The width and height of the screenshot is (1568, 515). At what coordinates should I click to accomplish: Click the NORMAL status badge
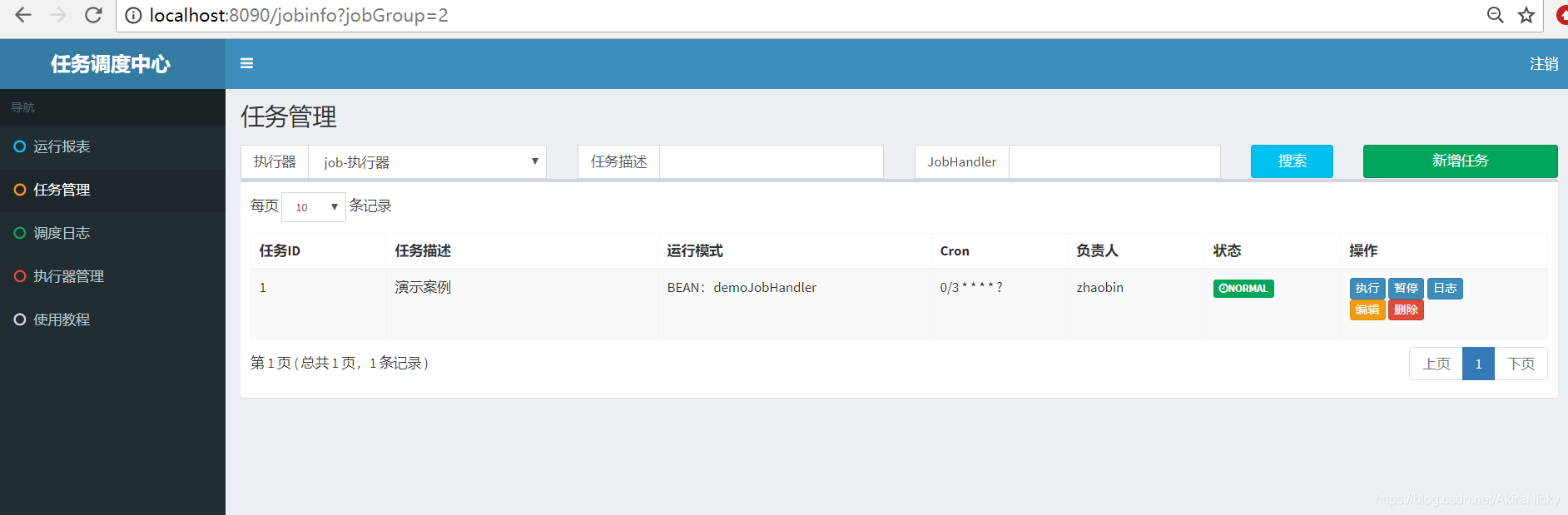(1243, 289)
